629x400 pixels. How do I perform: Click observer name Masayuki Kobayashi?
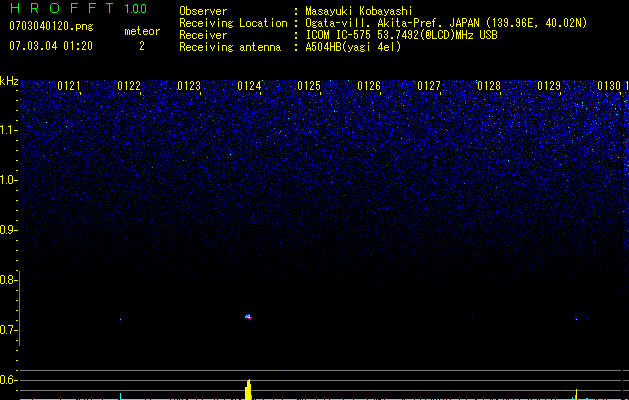click(359, 11)
